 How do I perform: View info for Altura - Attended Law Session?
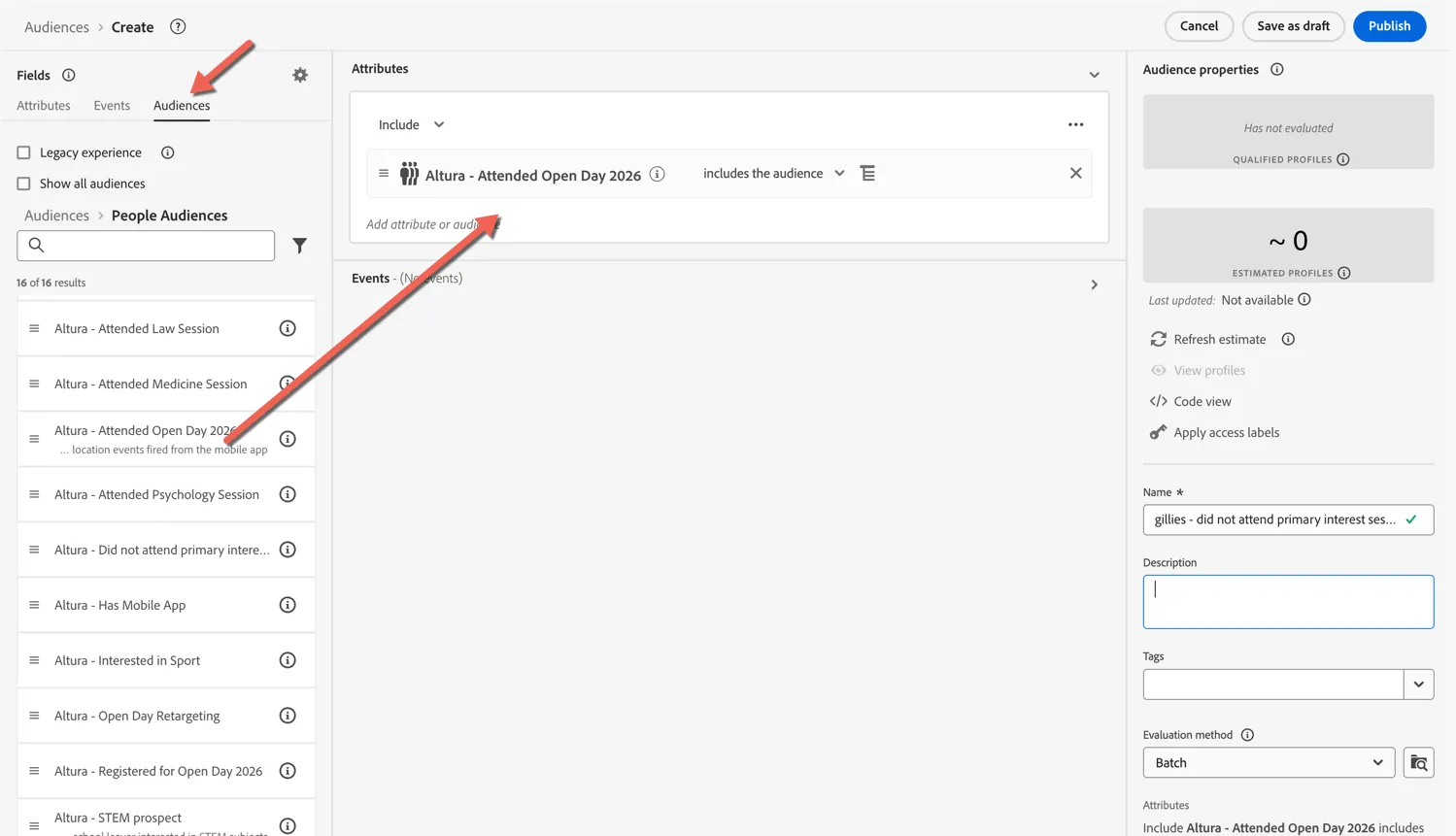tap(288, 328)
